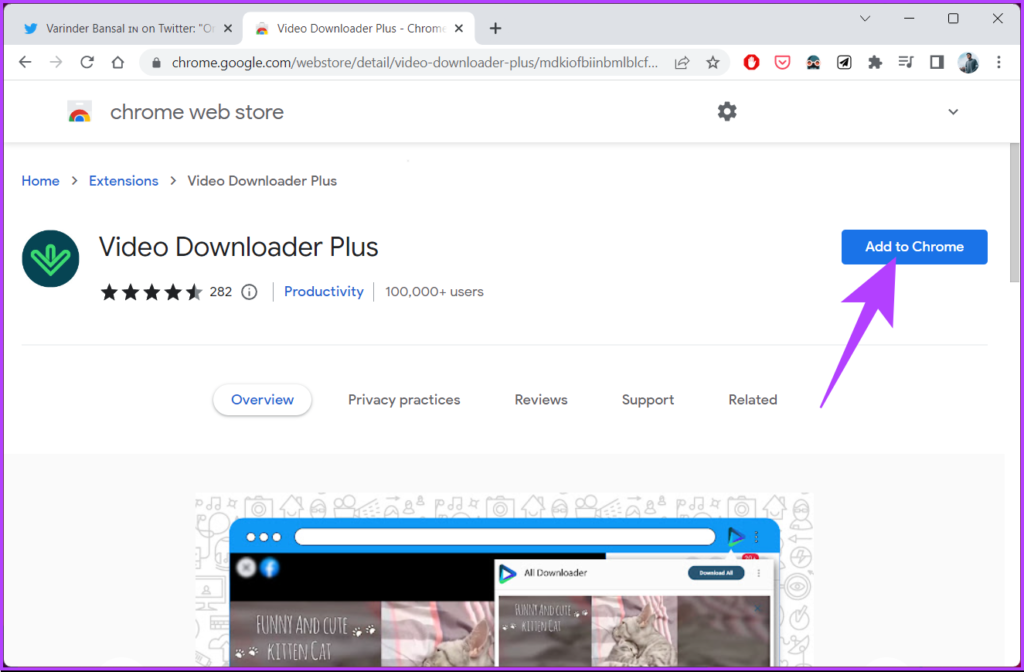1024x672 pixels.
Task: Open the Extensions puzzle menu
Action: (x=875, y=63)
